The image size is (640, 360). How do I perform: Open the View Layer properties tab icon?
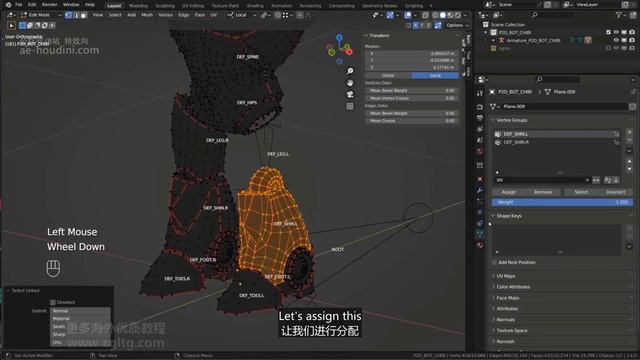click(x=480, y=129)
